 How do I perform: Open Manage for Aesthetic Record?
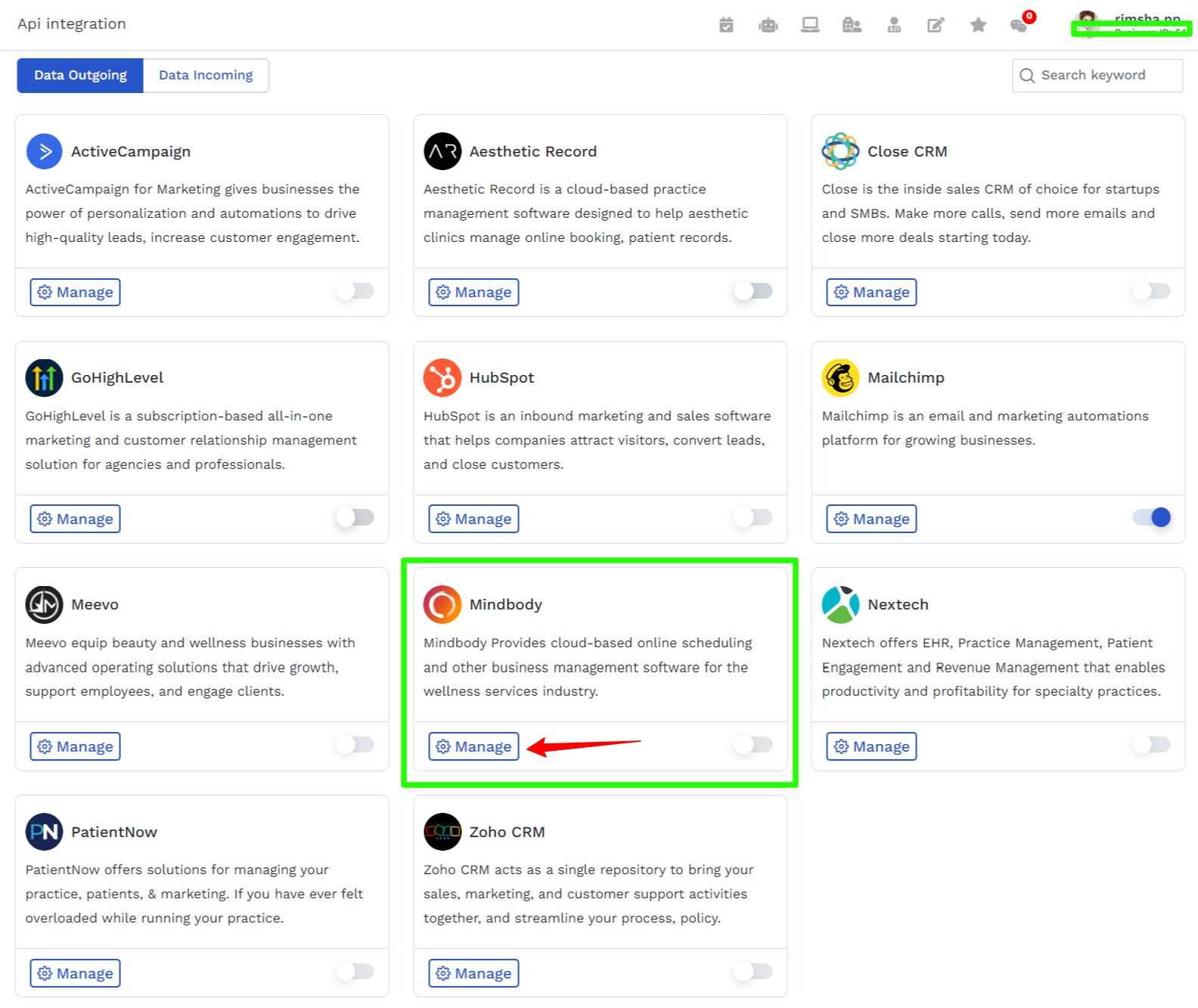[473, 292]
